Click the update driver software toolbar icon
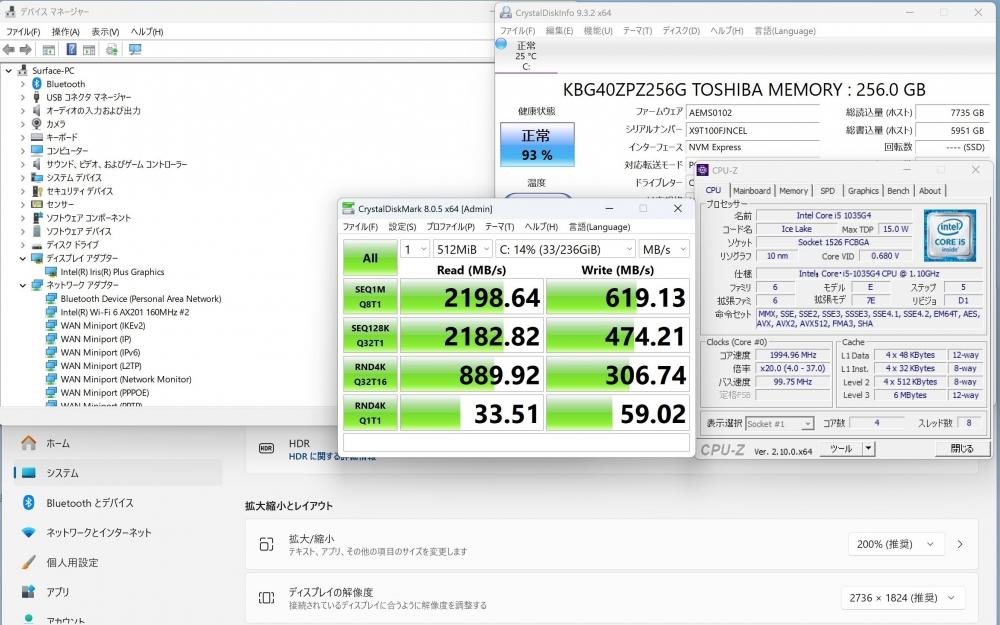The image size is (1000, 625). pos(112,50)
